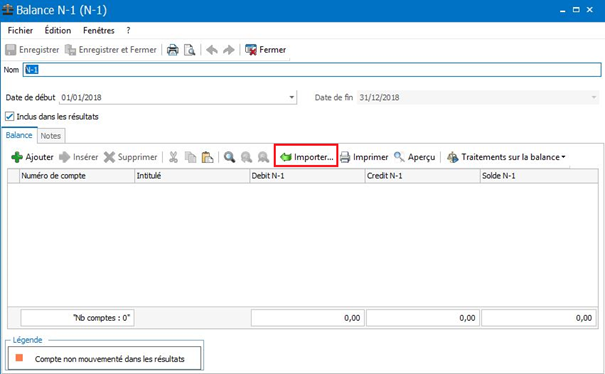The height and width of the screenshot is (374, 605).
Task: Click the undo arrow icon
Action: click(x=212, y=50)
